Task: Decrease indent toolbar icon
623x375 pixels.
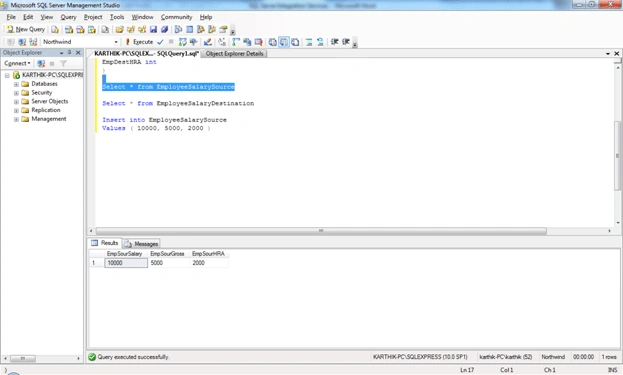Action: point(335,42)
